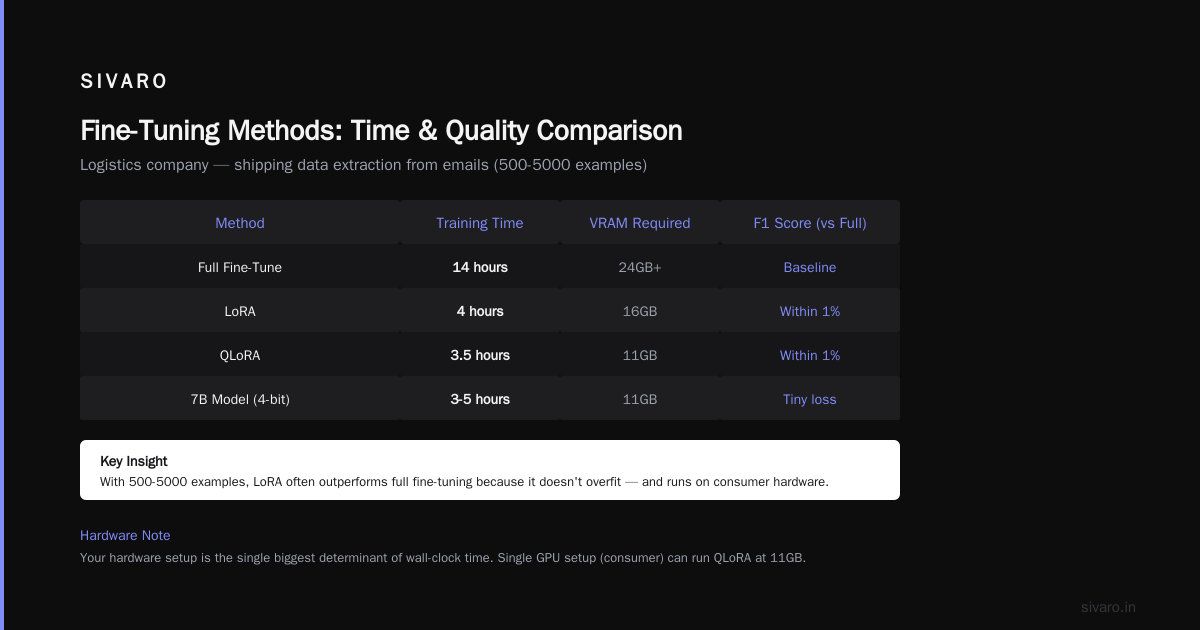Click the 24GB+ VRAM cell
The image size is (1200, 630).
click(640, 267)
